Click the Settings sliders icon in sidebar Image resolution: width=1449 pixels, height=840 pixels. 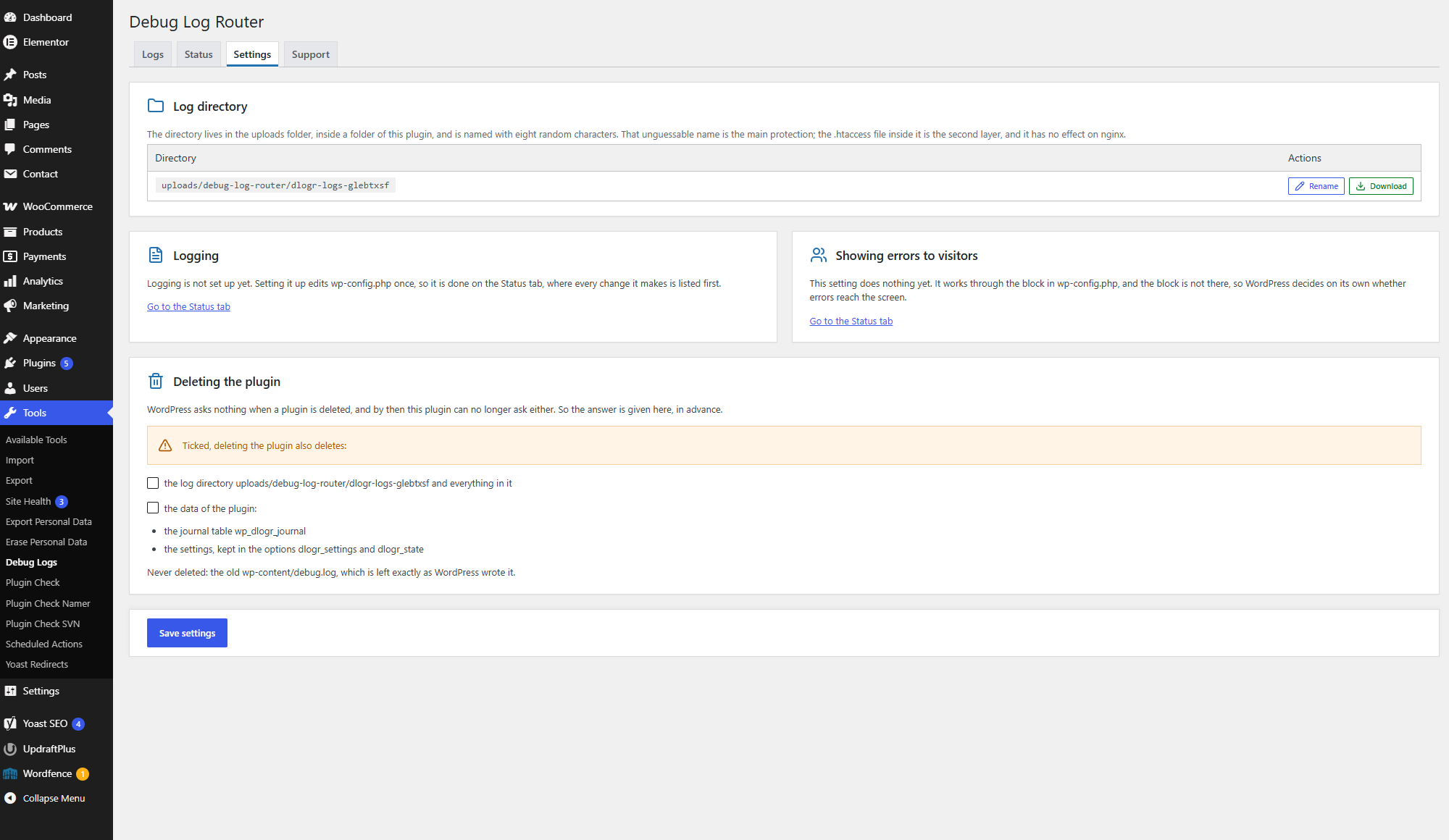pyautogui.click(x=10, y=691)
